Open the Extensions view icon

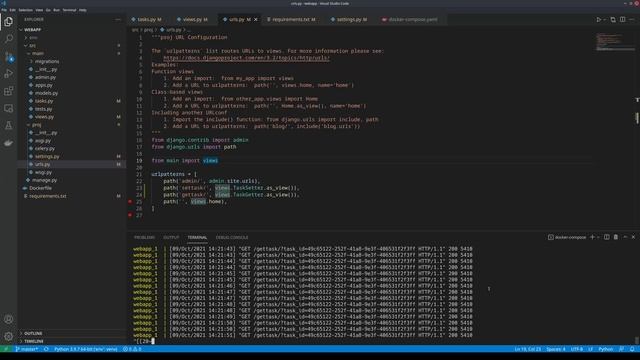9,91
